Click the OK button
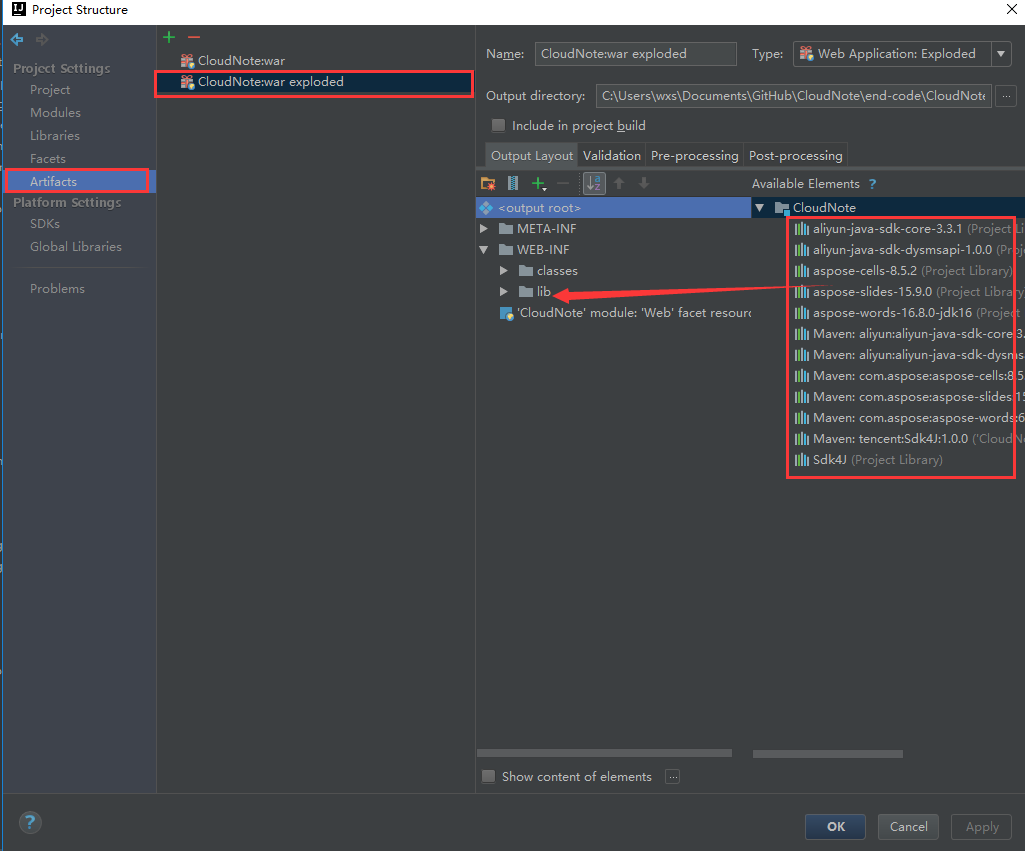The height and width of the screenshot is (851, 1025). 835,827
